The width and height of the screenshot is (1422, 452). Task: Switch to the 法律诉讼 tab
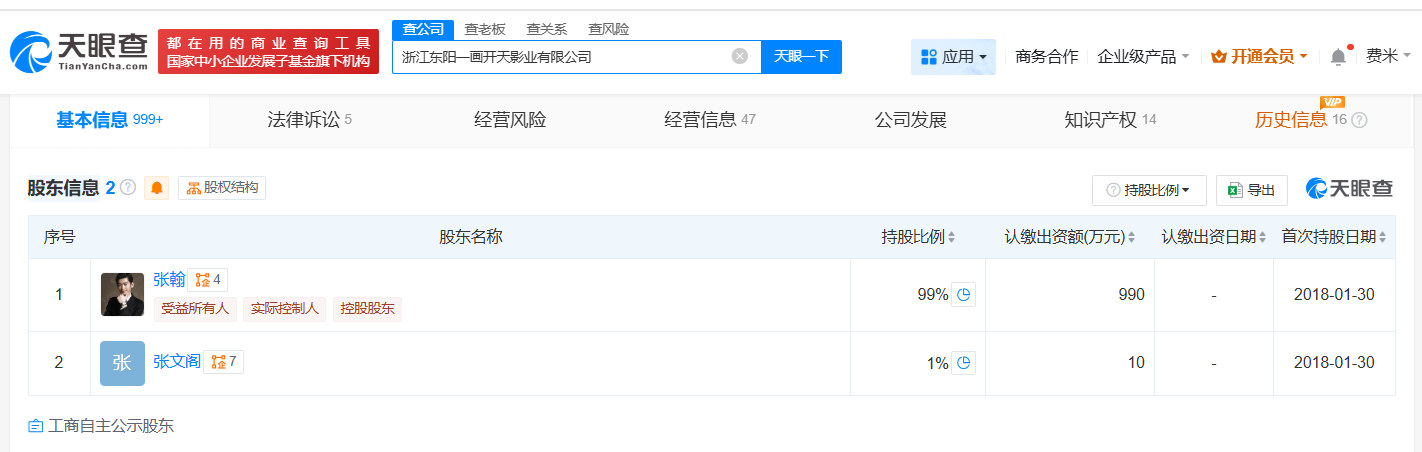[309, 121]
